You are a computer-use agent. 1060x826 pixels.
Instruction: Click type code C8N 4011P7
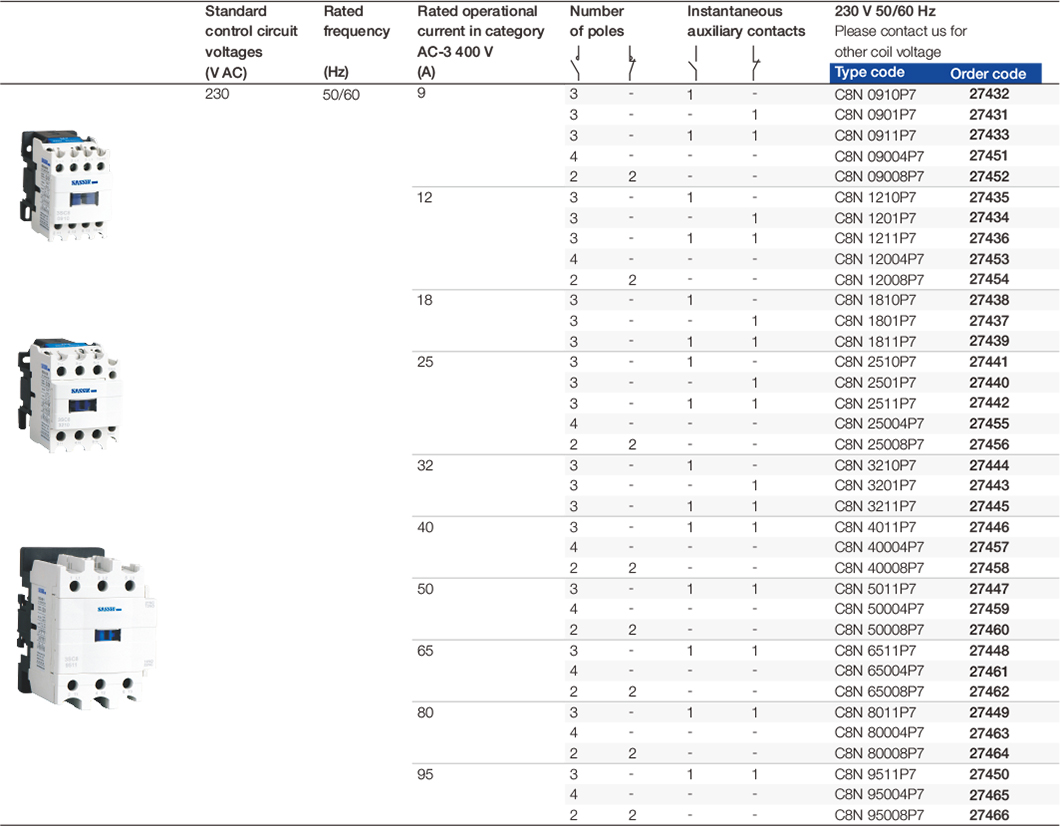(x=874, y=527)
